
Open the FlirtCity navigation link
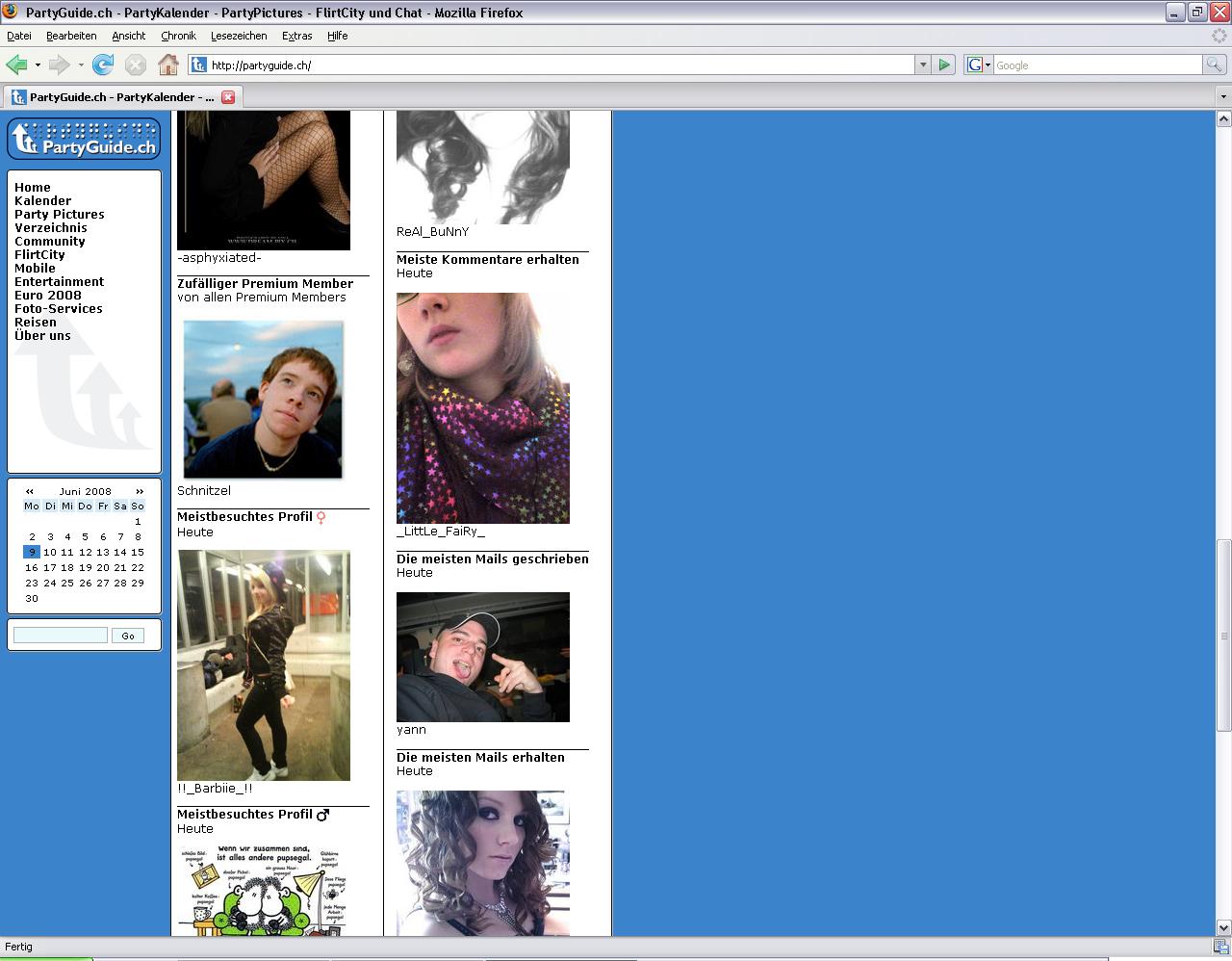coord(39,255)
